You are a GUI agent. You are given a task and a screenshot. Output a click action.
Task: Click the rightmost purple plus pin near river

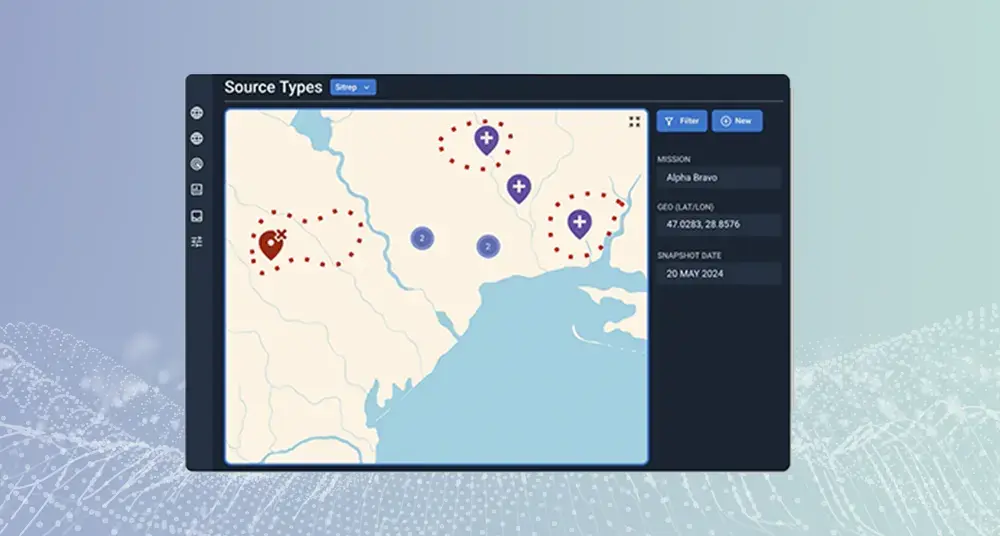(580, 222)
